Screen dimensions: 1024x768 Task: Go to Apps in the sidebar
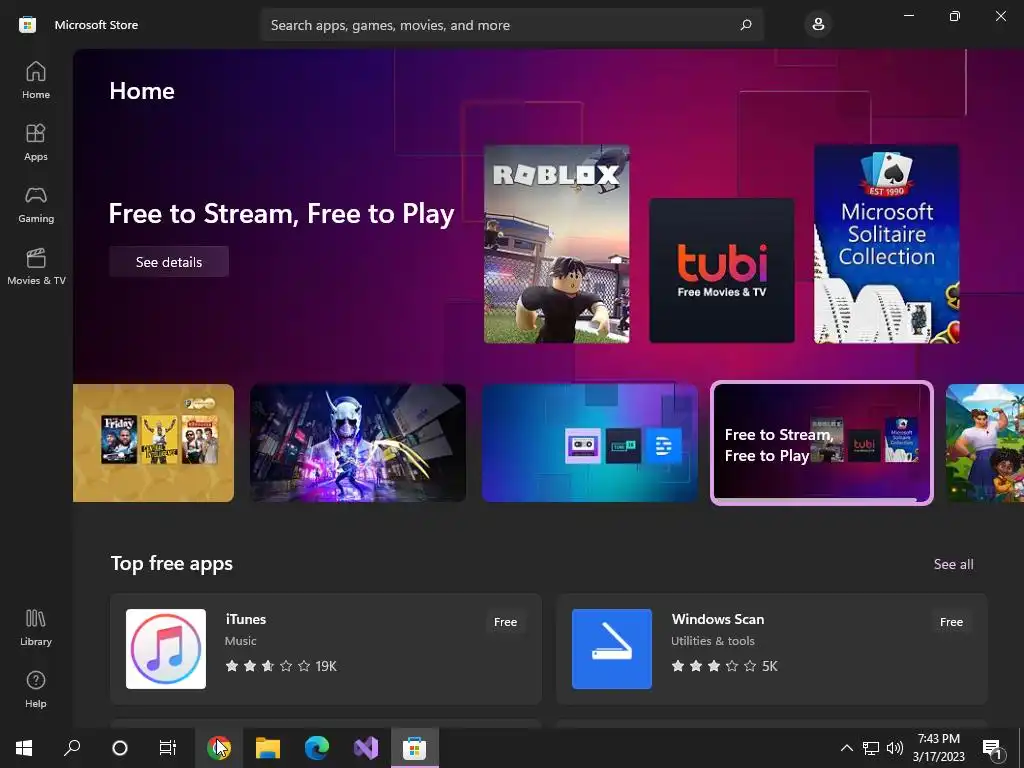tap(36, 142)
